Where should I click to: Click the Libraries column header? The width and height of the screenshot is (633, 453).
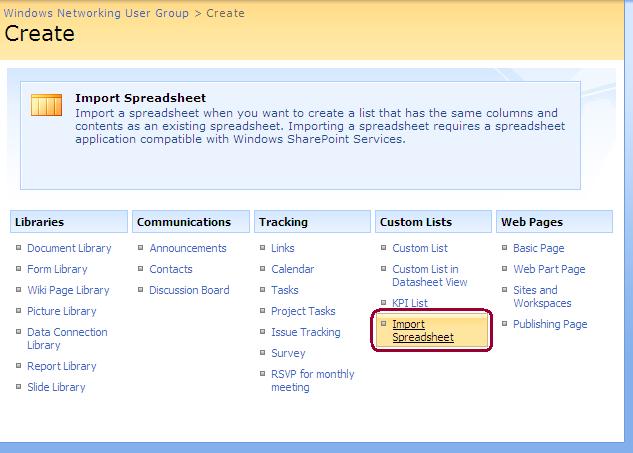point(69,222)
